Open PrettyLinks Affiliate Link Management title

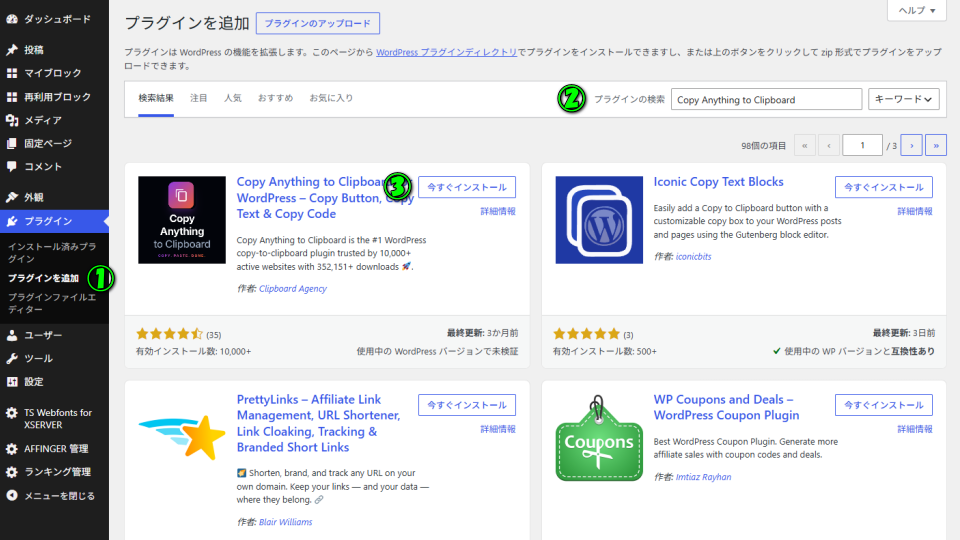click(318, 423)
